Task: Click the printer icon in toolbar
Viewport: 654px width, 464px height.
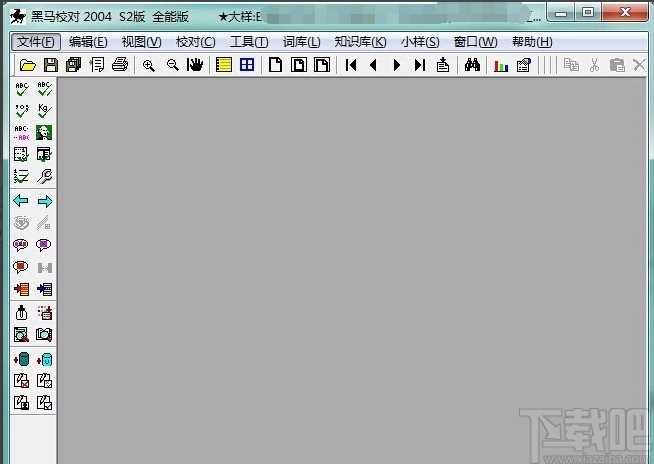Action: 120,65
